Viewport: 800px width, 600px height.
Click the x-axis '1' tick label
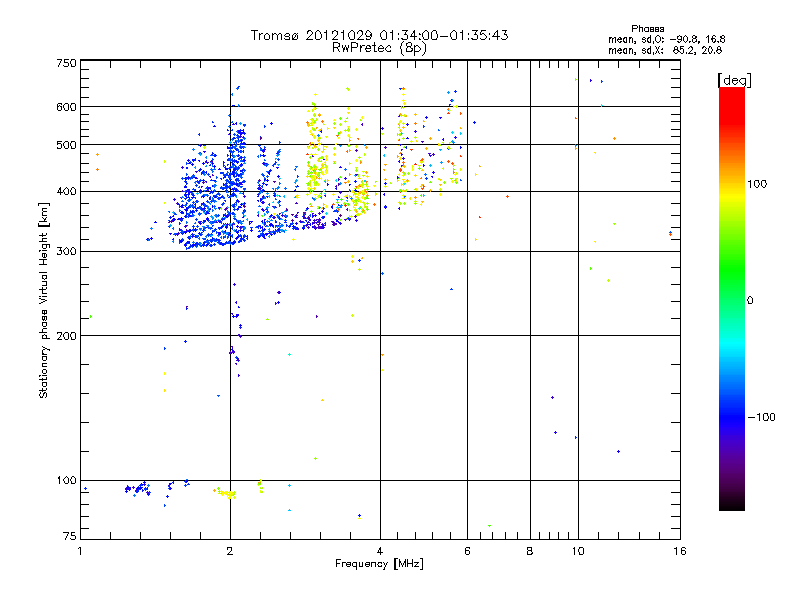click(x=80, y=551)
